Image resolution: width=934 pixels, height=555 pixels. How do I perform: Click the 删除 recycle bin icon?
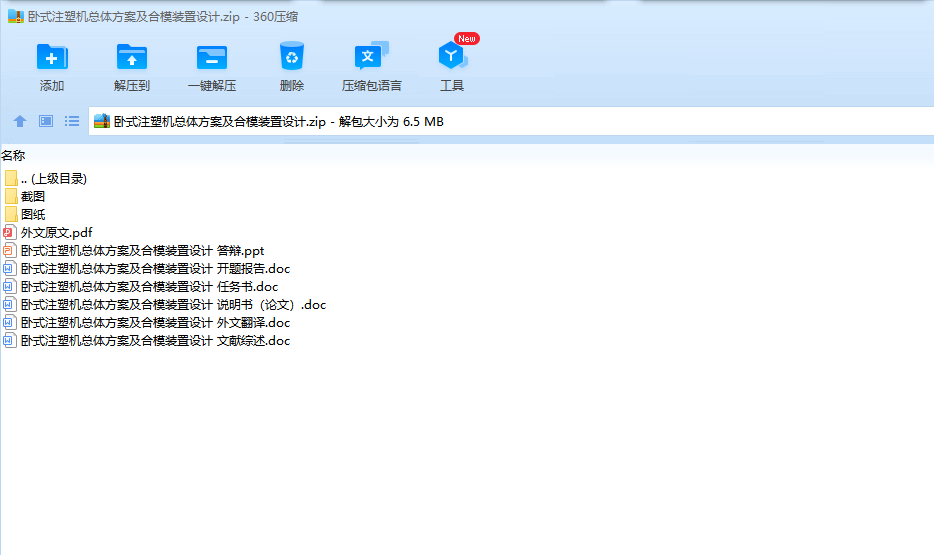tap(292, 57)
